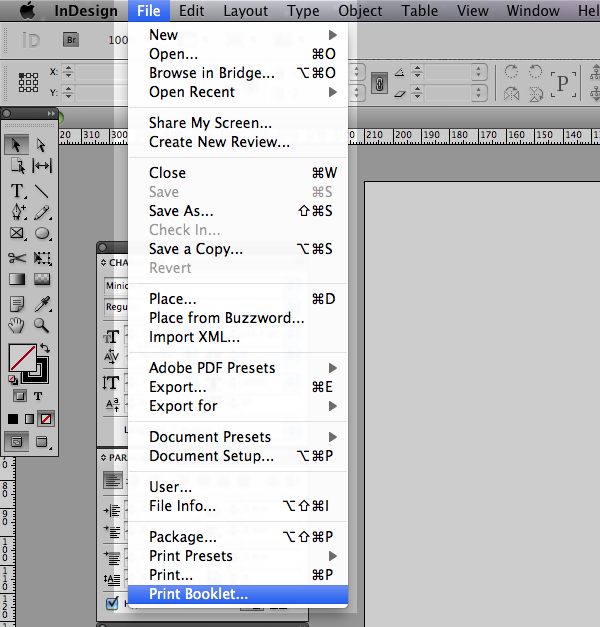Choose Print Booklet... from File menu
The height and width of the screenshot is (627, 600).
point(238,594)
